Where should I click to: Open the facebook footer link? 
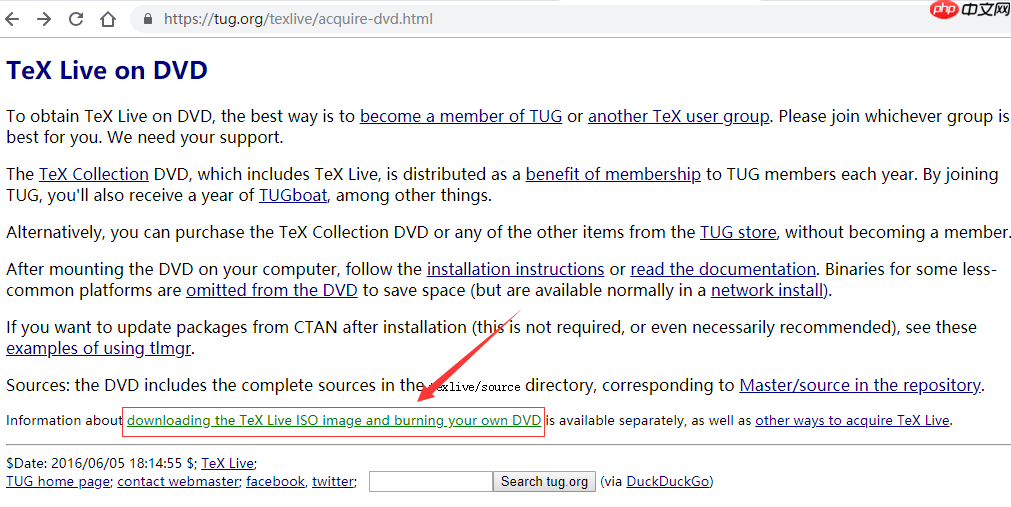(275, 481)
